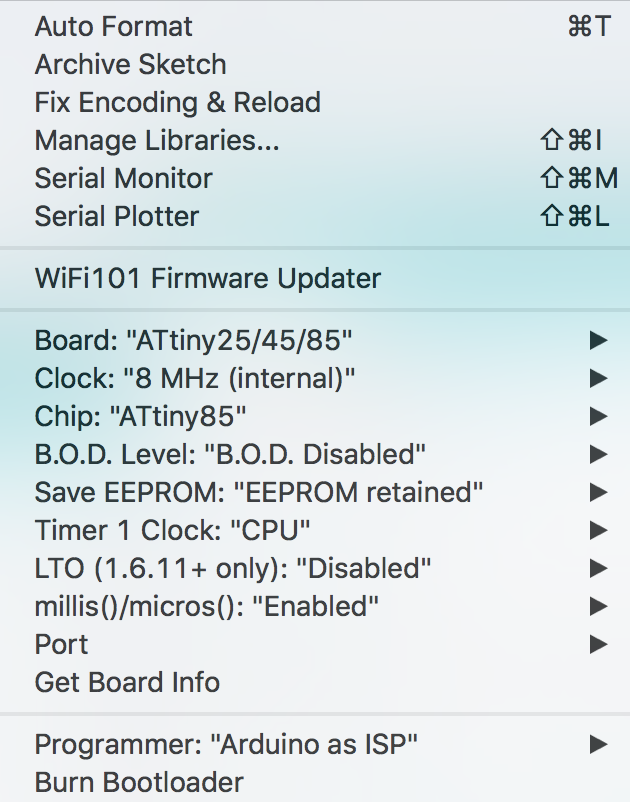Expand the Port submenu
630x802 pixels.
tap(598, 644)
